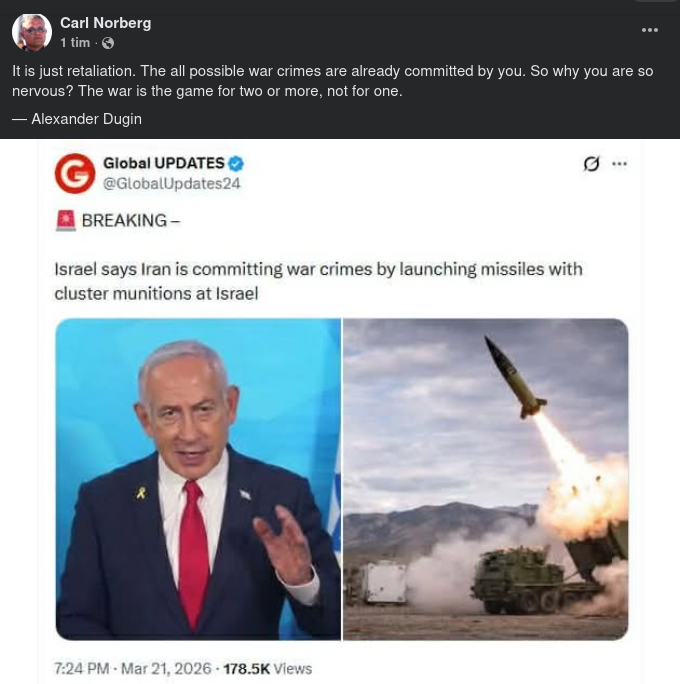
Task: Select the Alexander Dugin attribution line
Action: [x=77, y=119]
